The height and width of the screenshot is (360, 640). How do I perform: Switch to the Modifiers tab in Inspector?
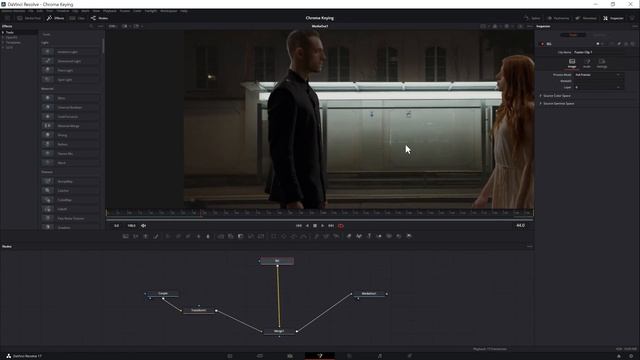pos(599,35)
